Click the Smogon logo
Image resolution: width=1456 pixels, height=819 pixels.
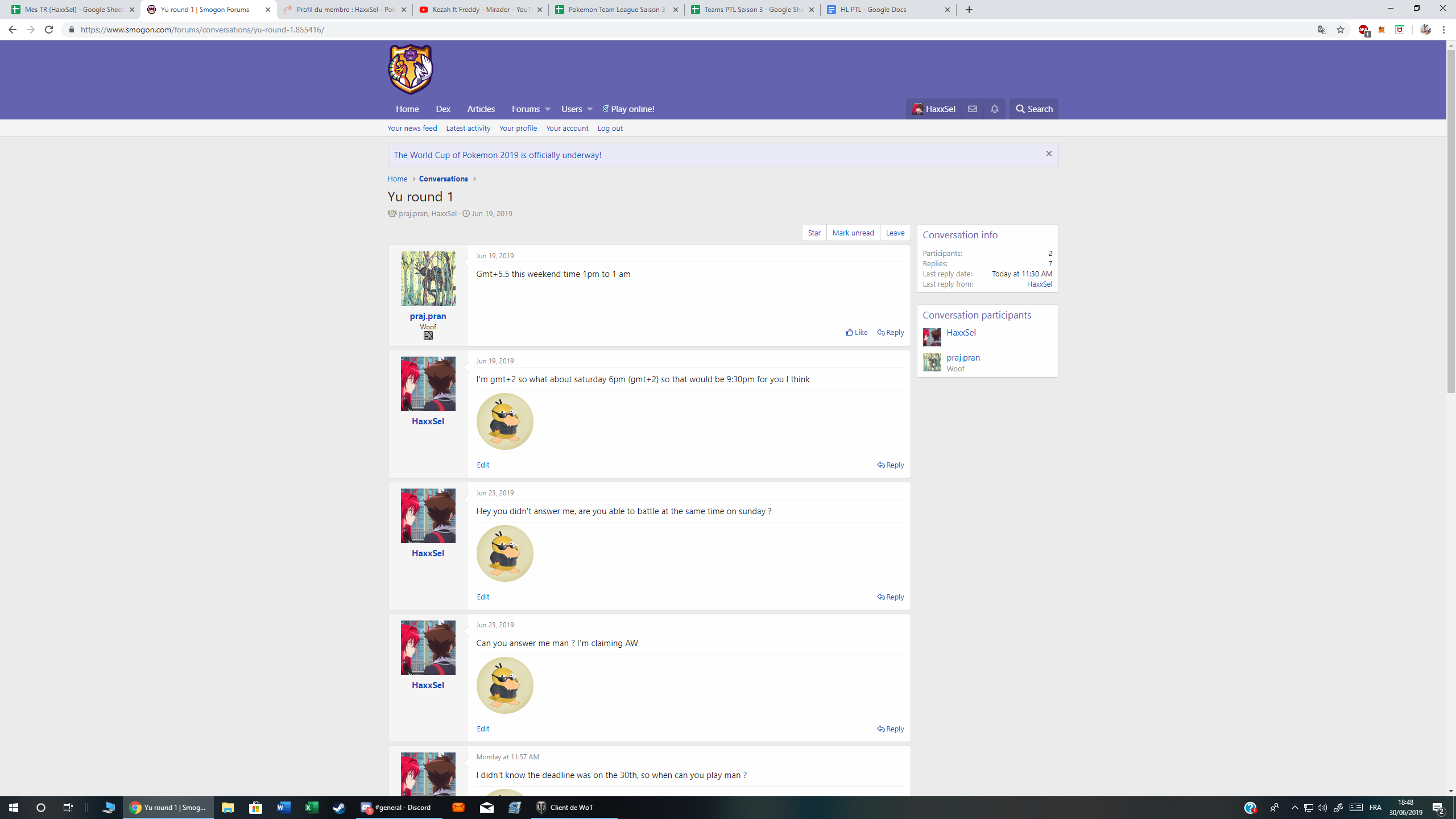[410, 69]
